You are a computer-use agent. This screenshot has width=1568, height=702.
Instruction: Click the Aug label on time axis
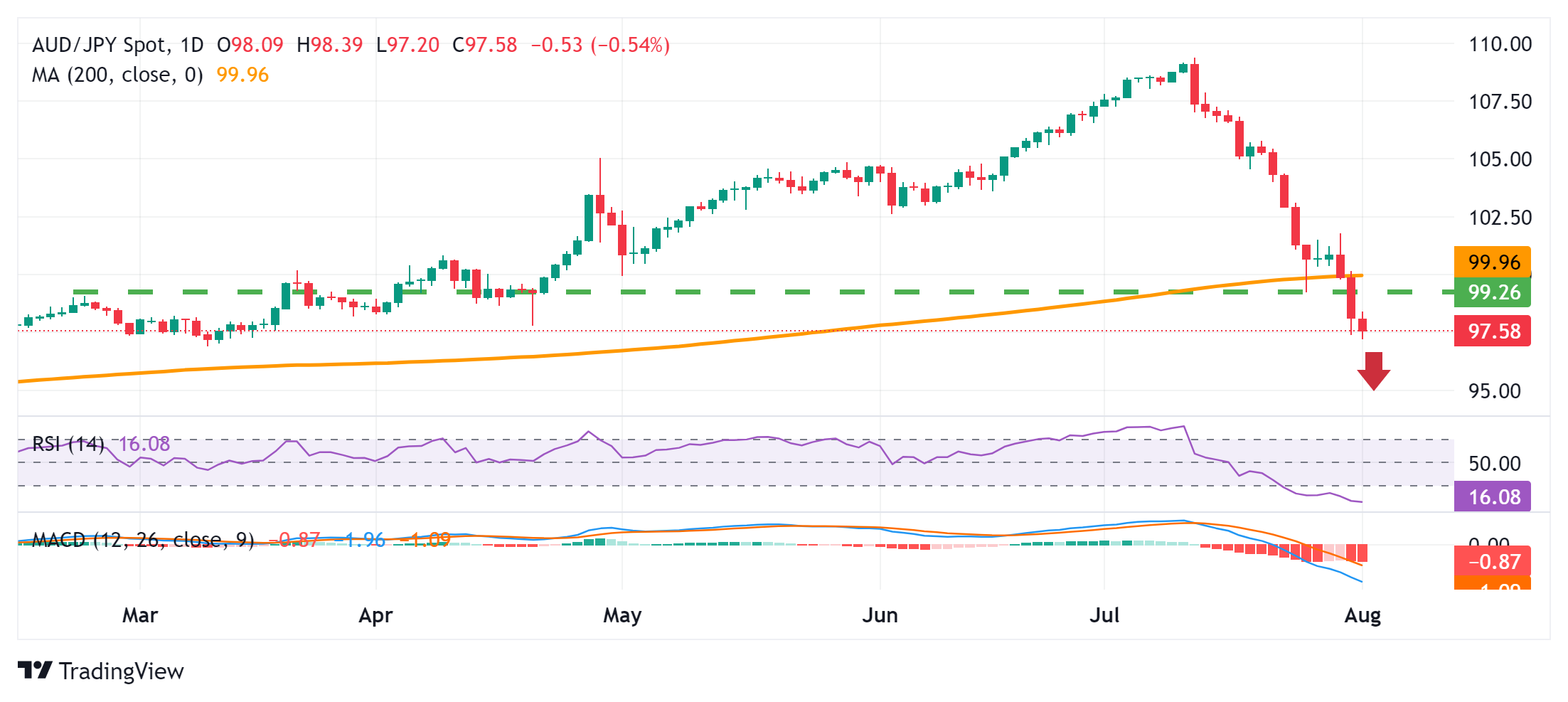[1362, 615]
